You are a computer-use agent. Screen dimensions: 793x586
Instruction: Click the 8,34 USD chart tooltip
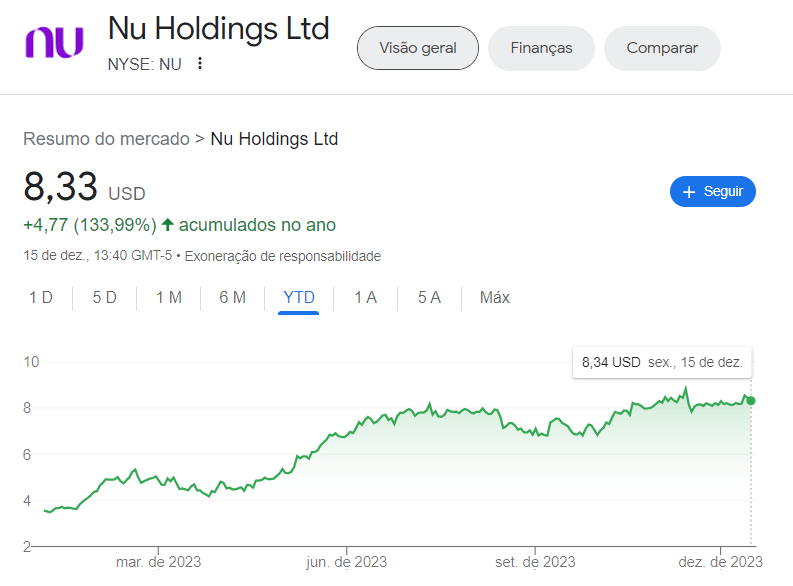(x=662, y=363)
